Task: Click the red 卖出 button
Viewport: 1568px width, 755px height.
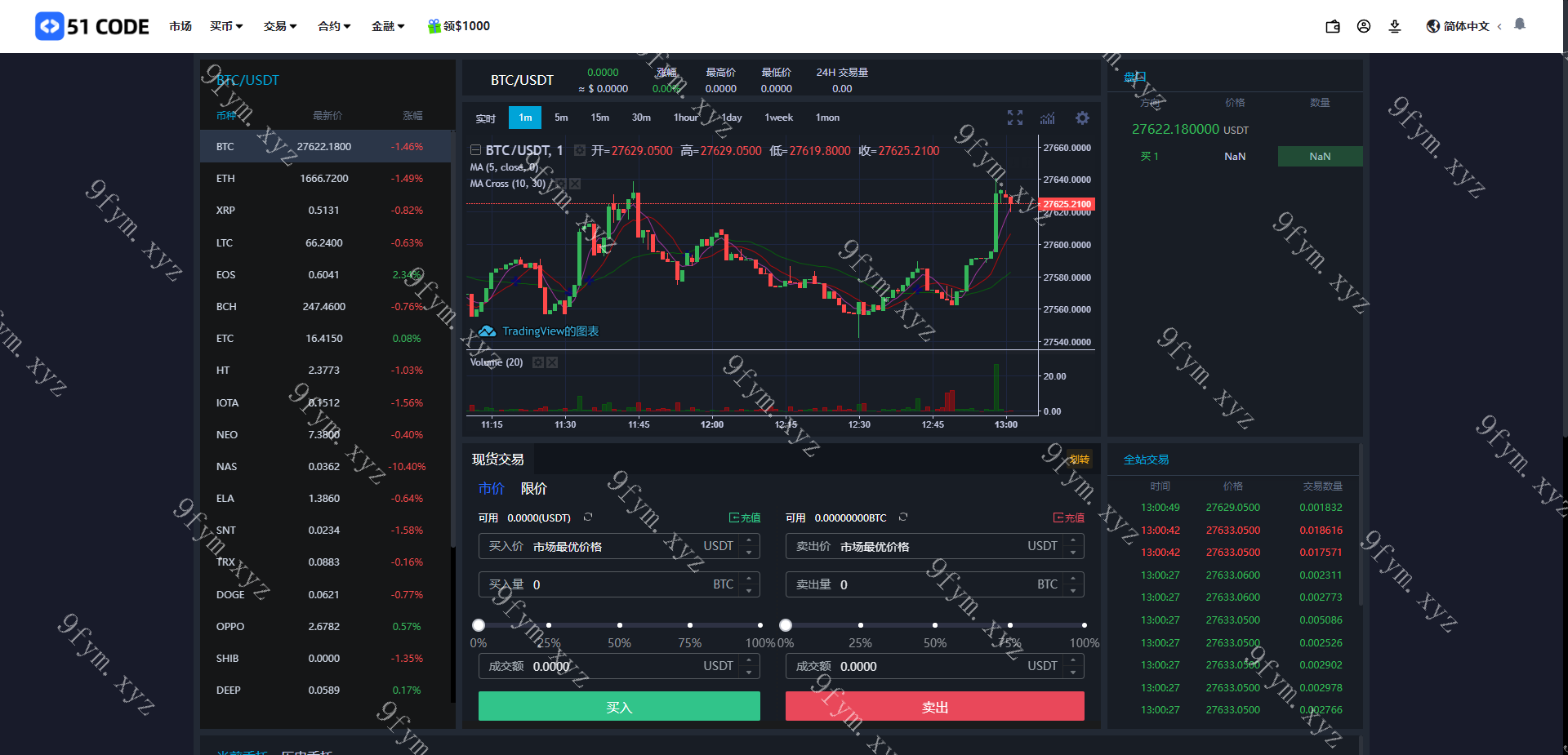Action: click(935, 706)
